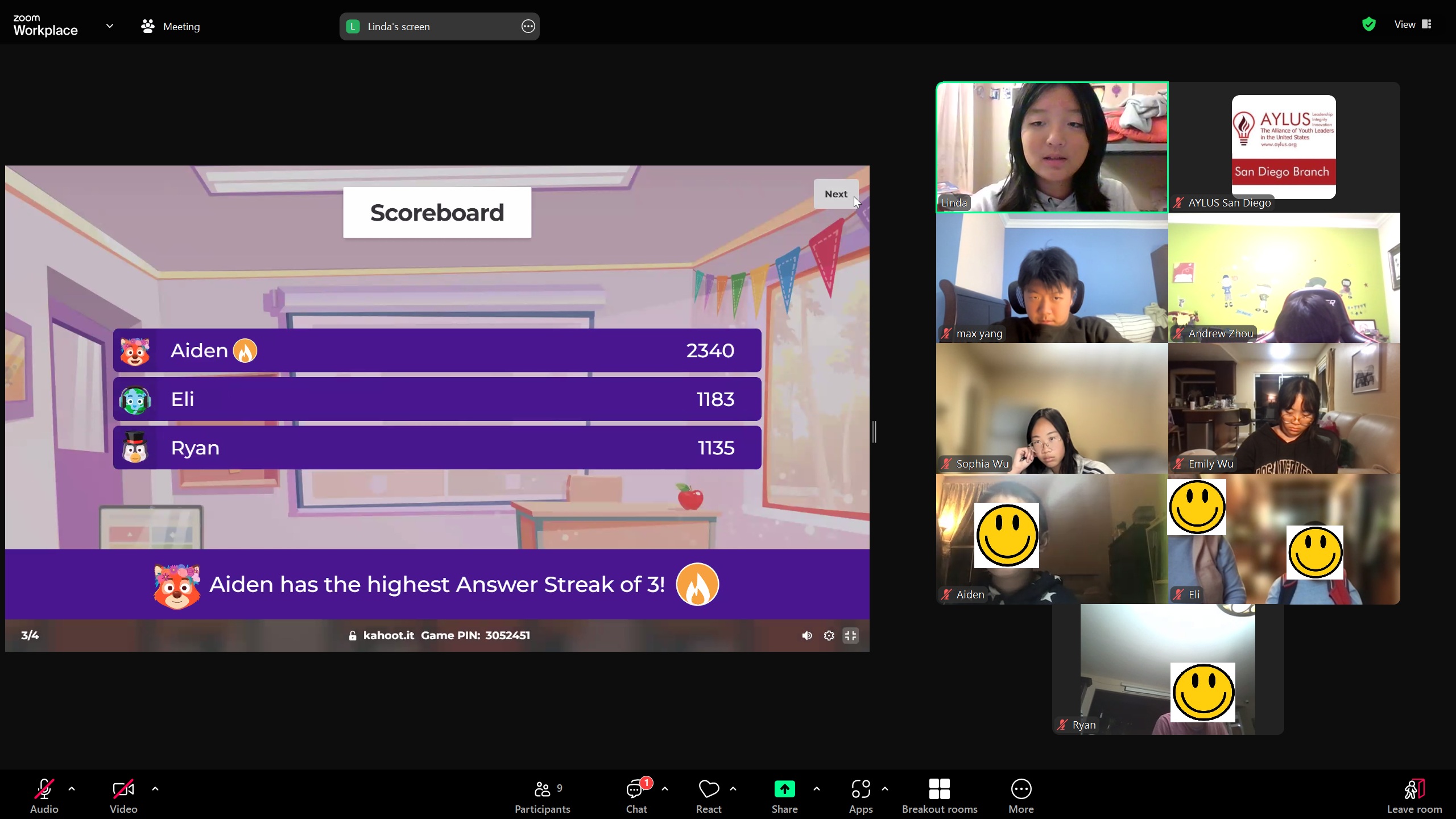Screen dimensions: 1456x819
Task: Select the Linda's screen tab
Action: [x=439, y=26]
